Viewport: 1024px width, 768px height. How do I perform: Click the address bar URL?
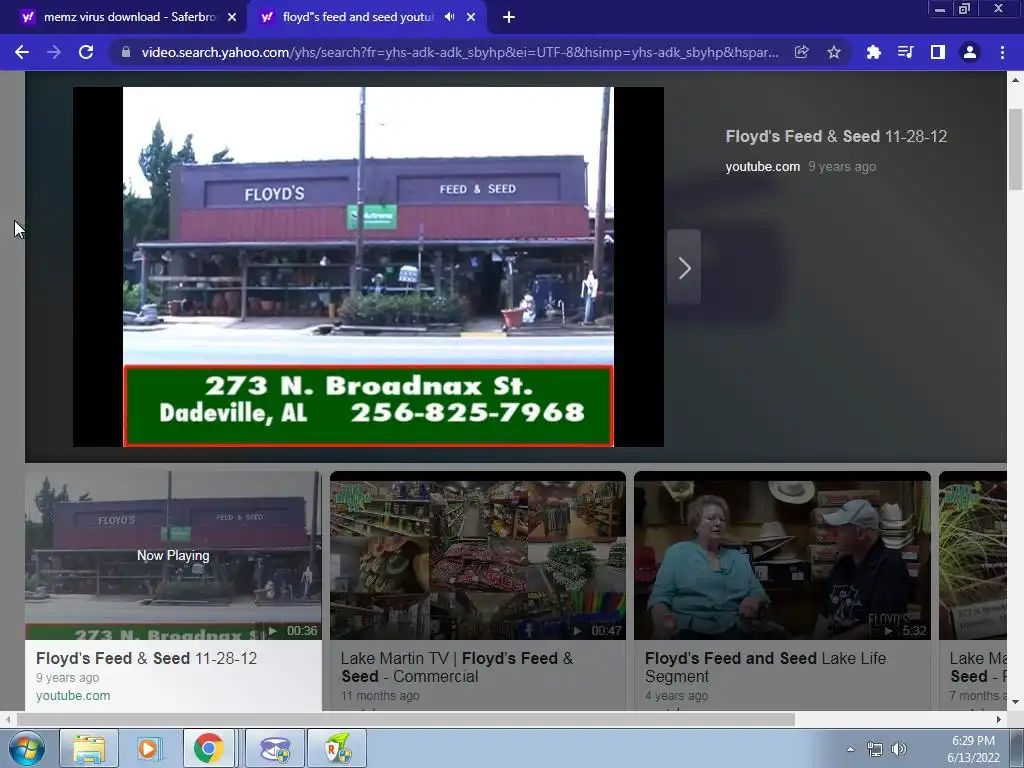tap(460, 52)
